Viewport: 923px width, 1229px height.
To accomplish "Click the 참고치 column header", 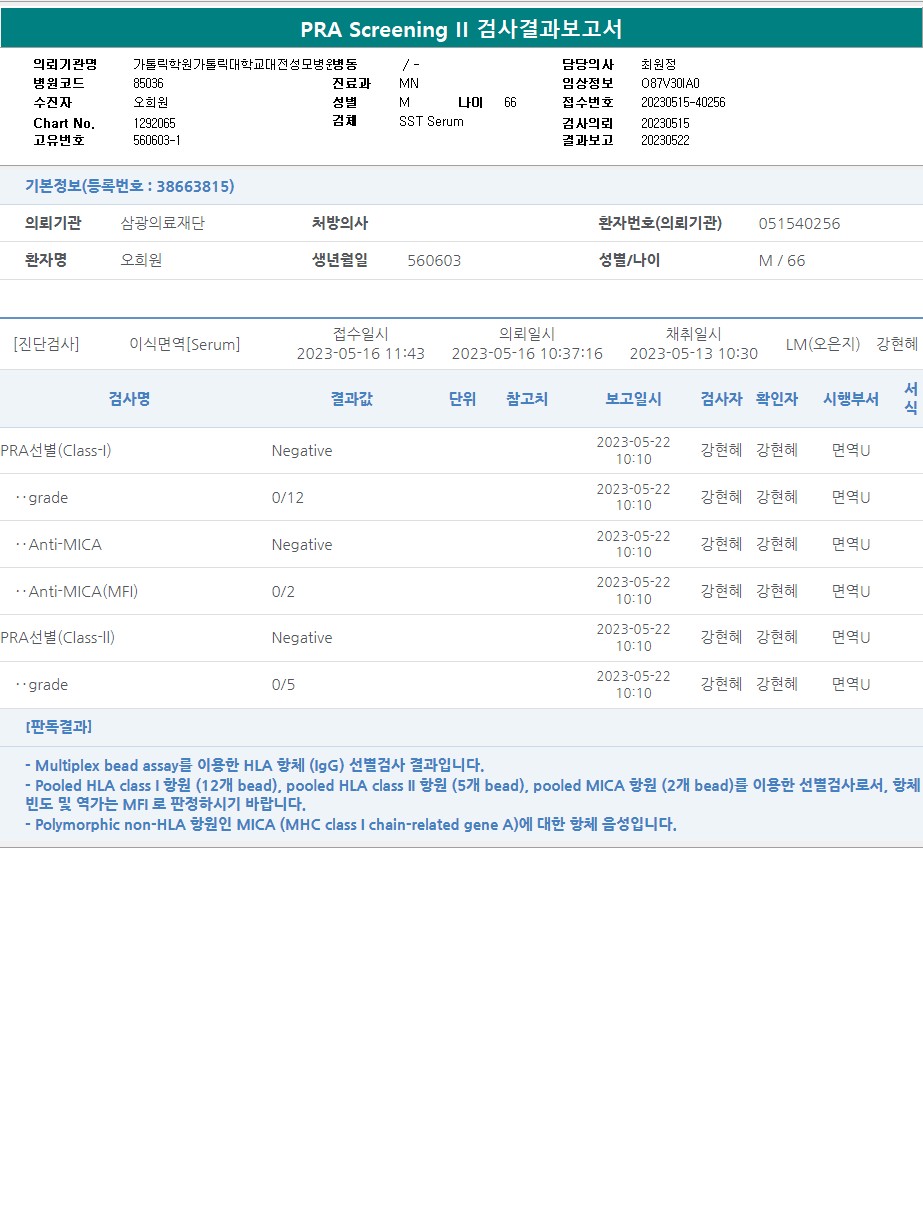I will tap(527, 399).
